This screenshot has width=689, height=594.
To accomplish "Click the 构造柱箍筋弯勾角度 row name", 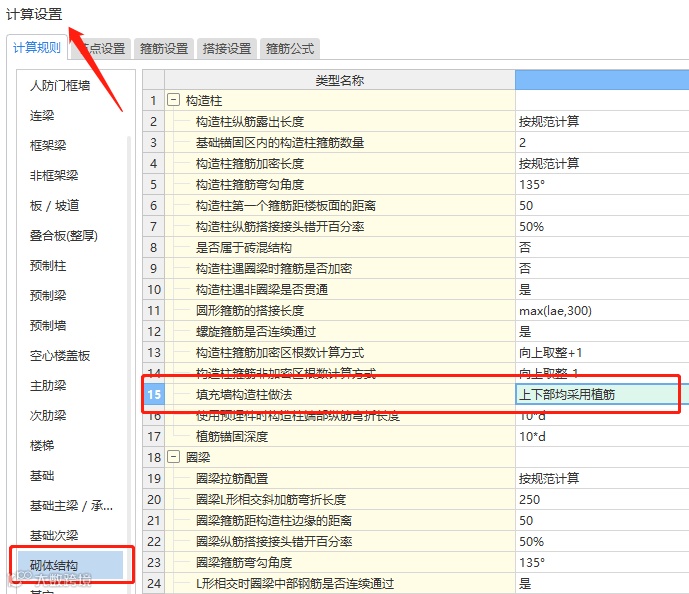I will [250, 185].
